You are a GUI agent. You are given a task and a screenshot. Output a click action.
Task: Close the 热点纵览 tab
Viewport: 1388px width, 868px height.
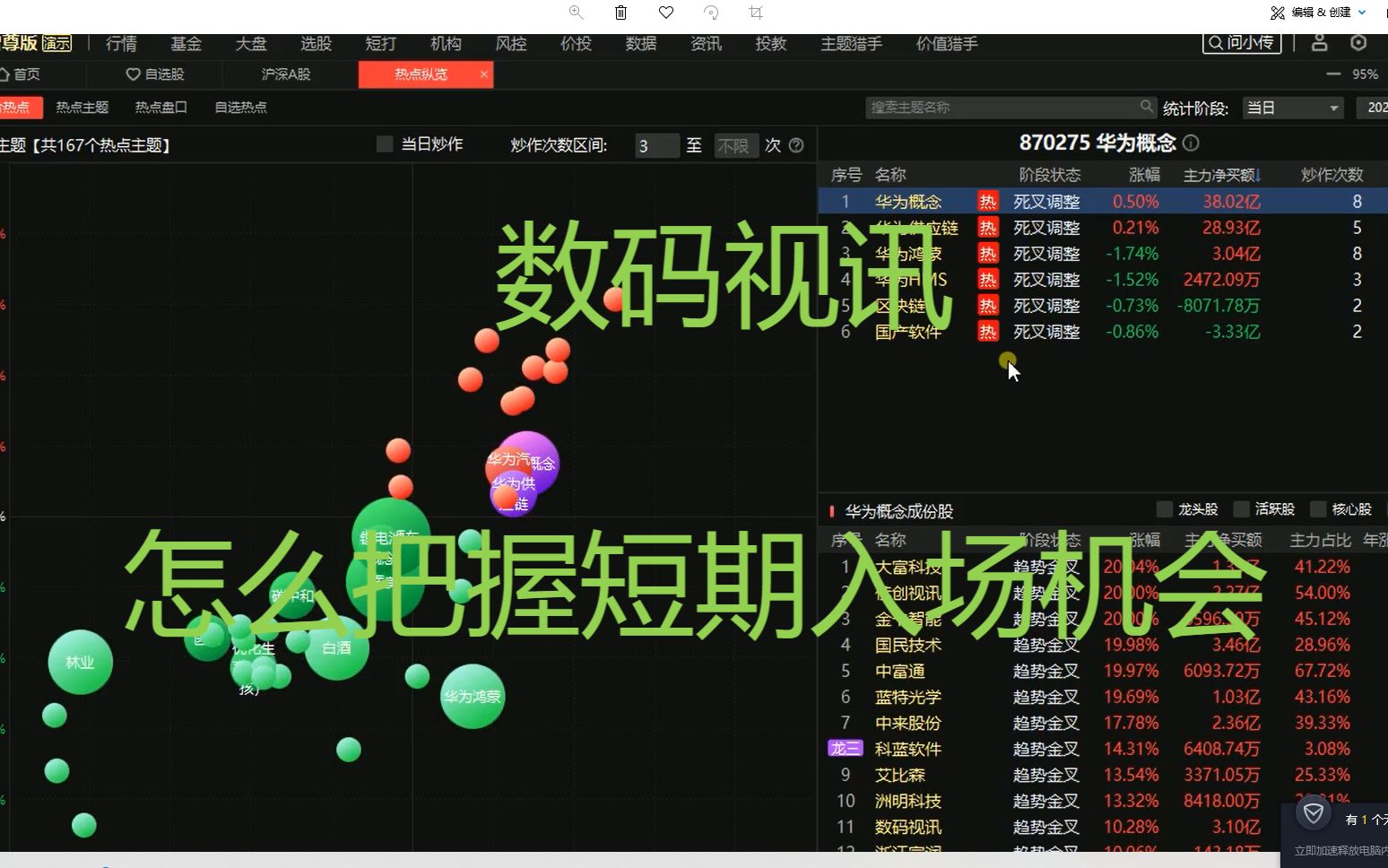click(484, 74)
